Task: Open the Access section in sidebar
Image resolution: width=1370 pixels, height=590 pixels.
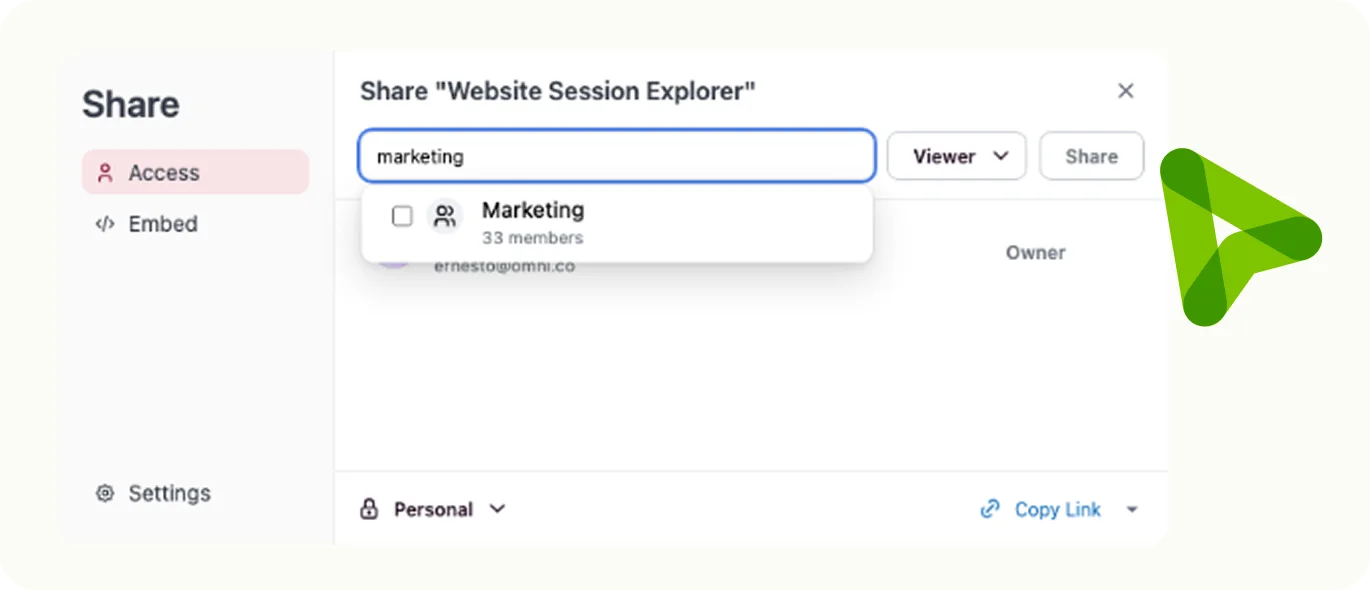Action: [x=195, y=172]
